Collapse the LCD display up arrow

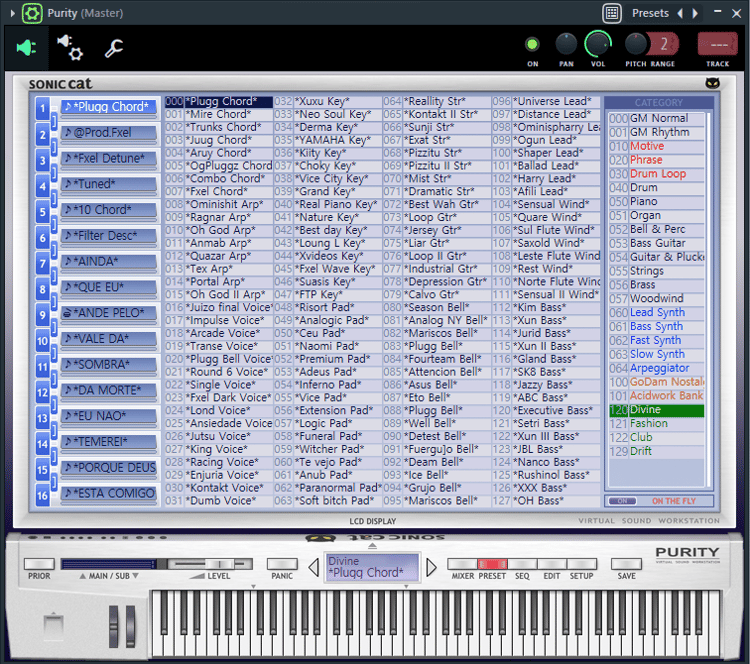pos(372,545)
